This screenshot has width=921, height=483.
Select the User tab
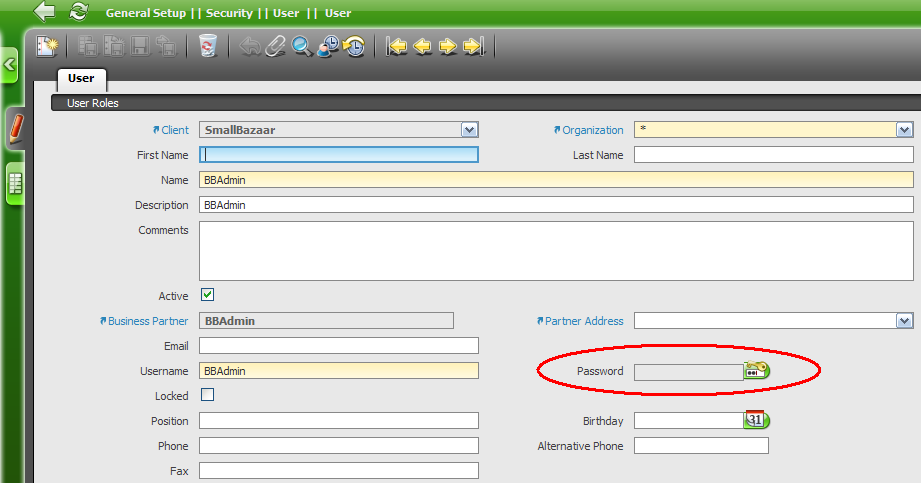point(81,78)
